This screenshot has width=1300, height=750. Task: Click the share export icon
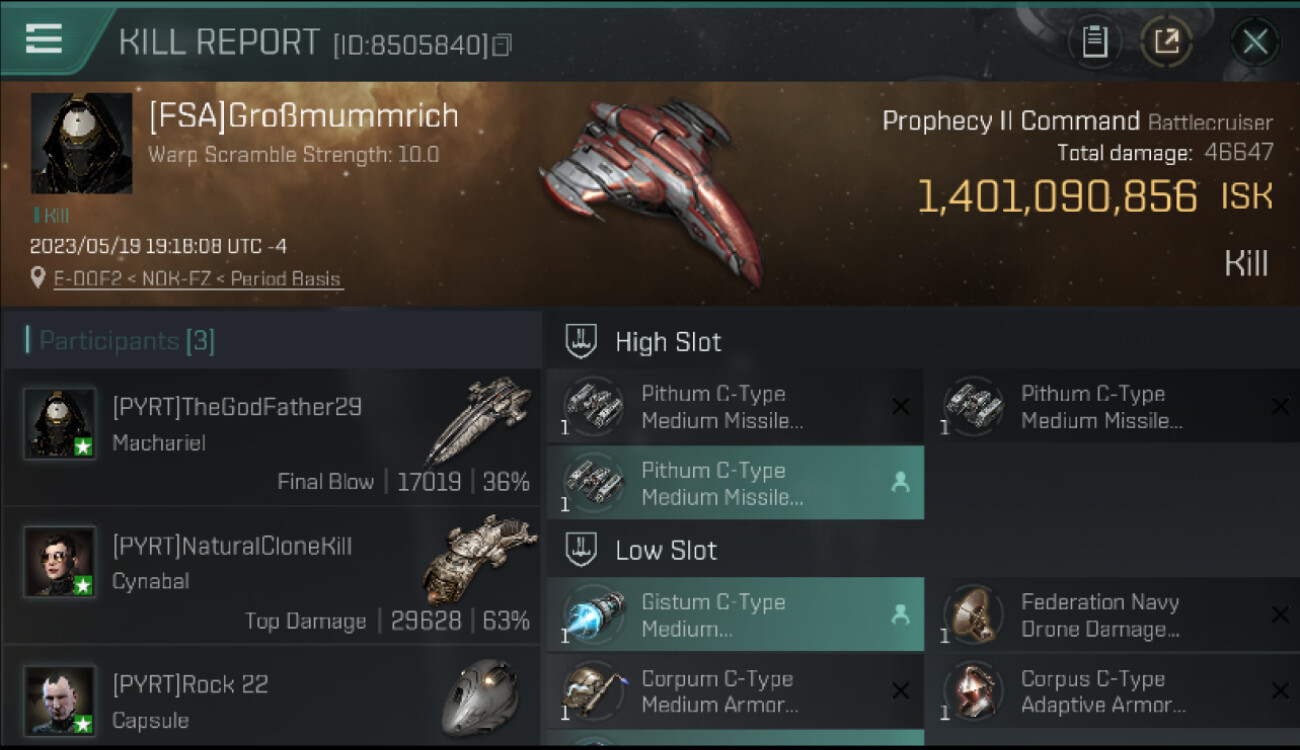(x=1167, y=42)
